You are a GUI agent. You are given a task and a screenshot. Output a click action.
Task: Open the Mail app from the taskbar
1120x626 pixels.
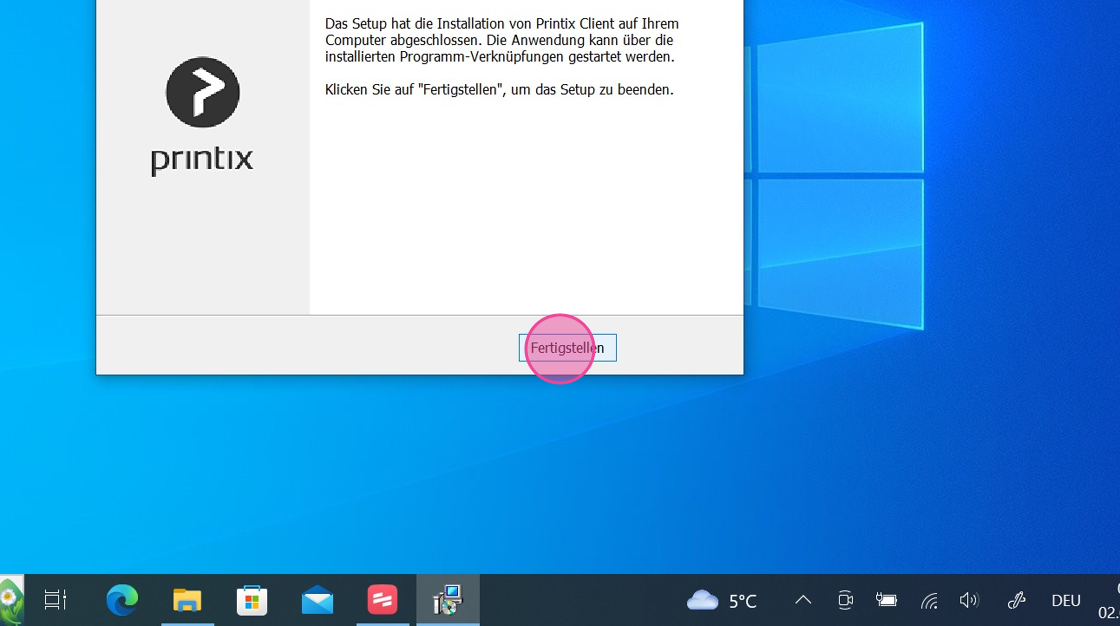coord(317,600)
